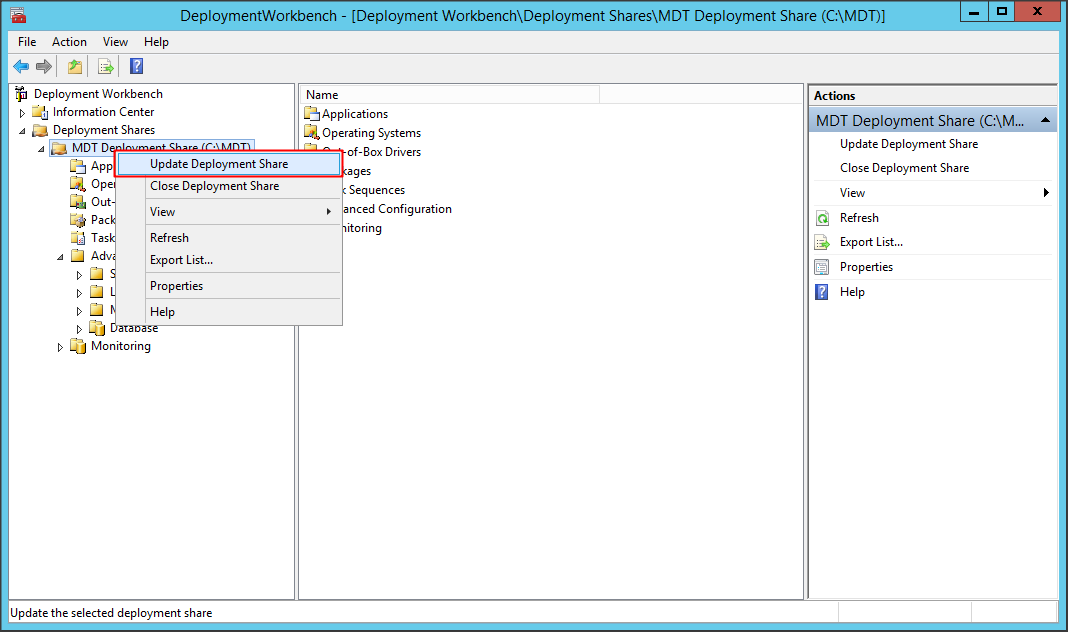Select Close Deployment Share in context menu

(x=214, y=186)
